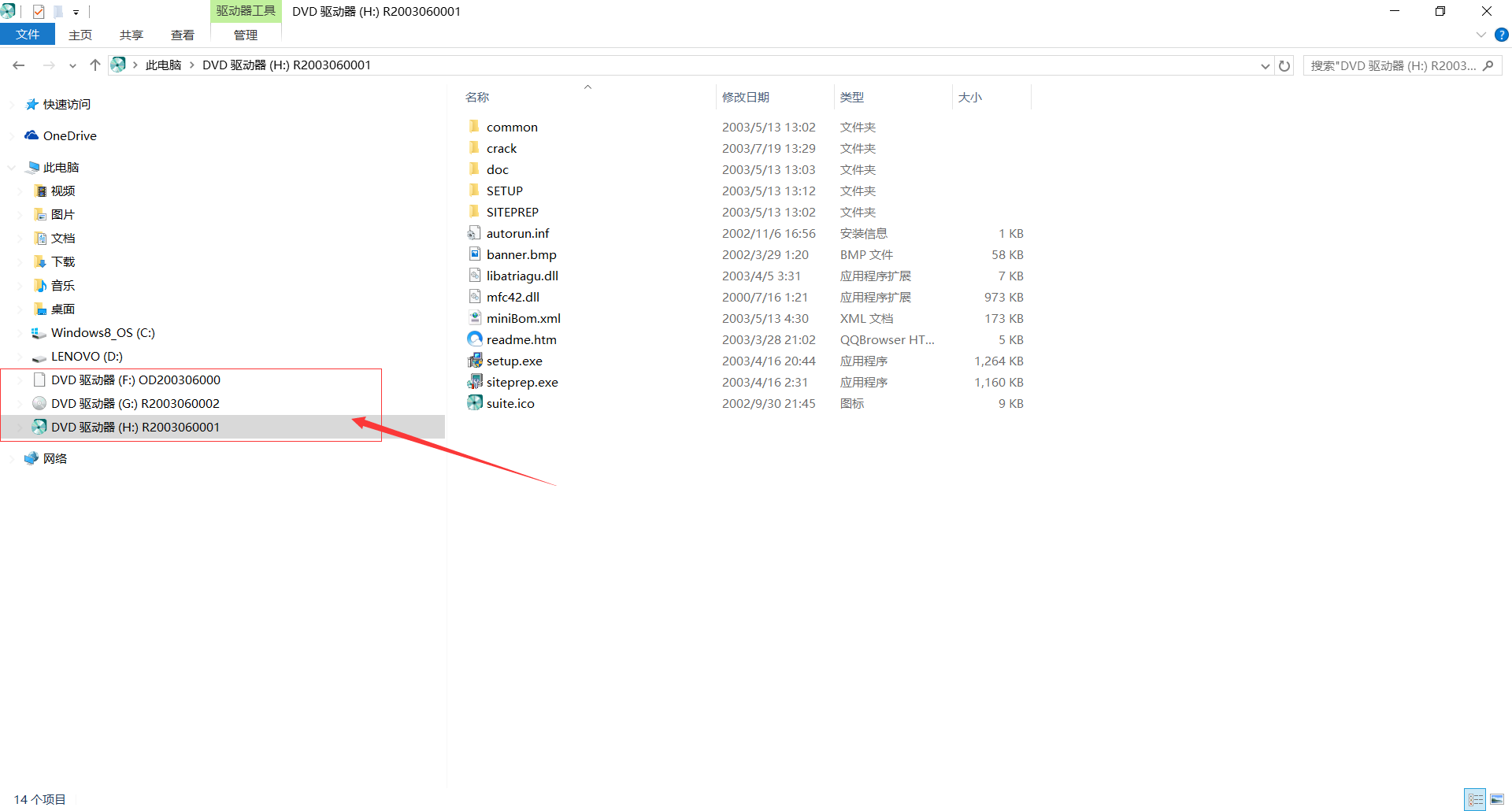
Task: Select the setup.exe installer icon
Action: [474, 361]
